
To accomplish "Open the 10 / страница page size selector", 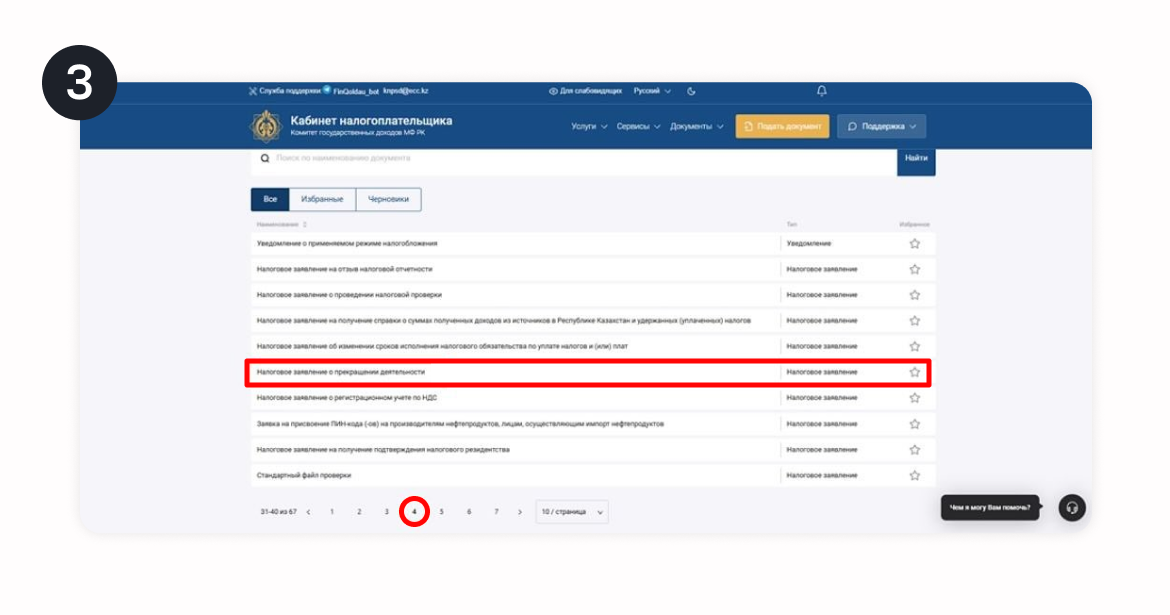I will tap(572, 512).
